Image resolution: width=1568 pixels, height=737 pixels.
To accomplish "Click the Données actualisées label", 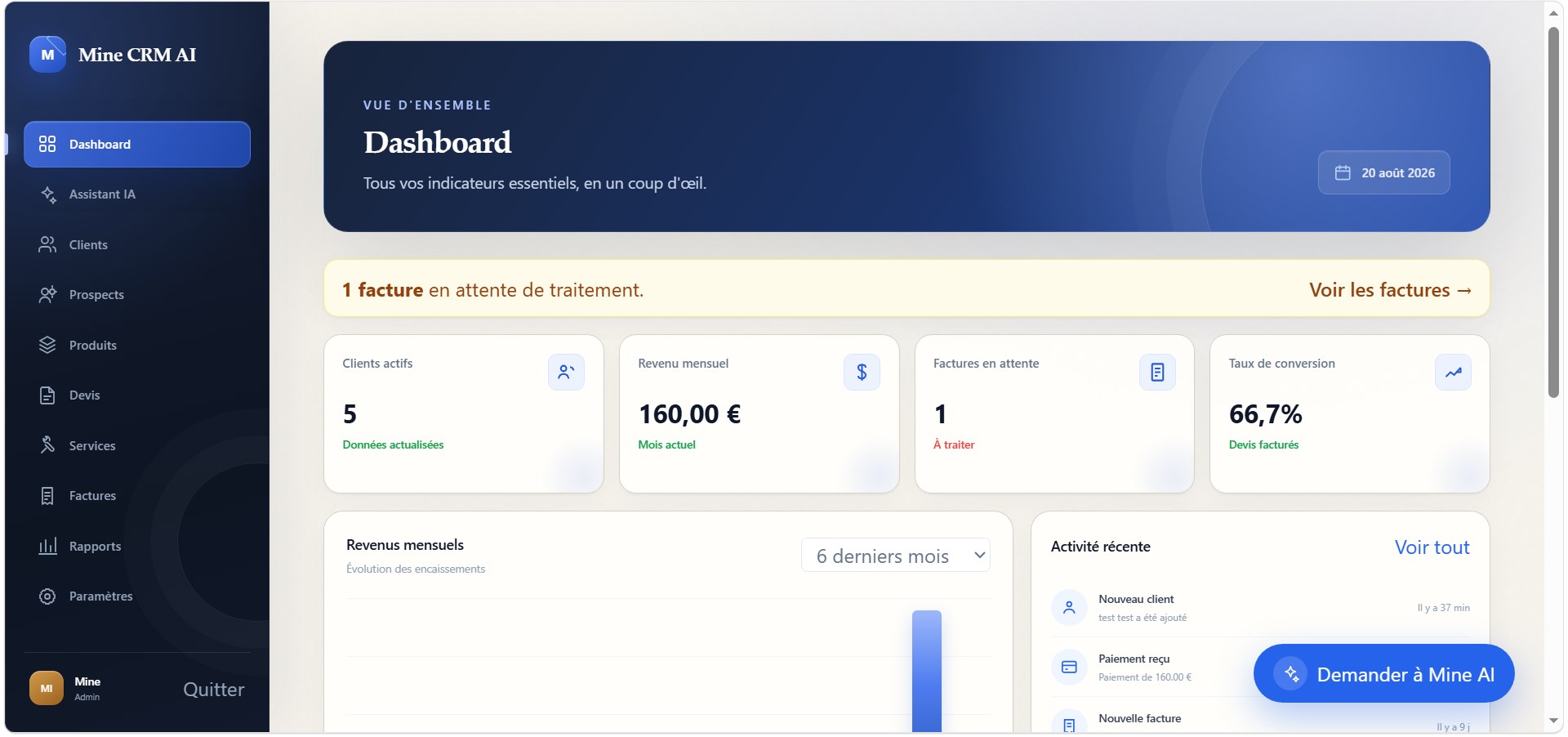I will point(393,445).
